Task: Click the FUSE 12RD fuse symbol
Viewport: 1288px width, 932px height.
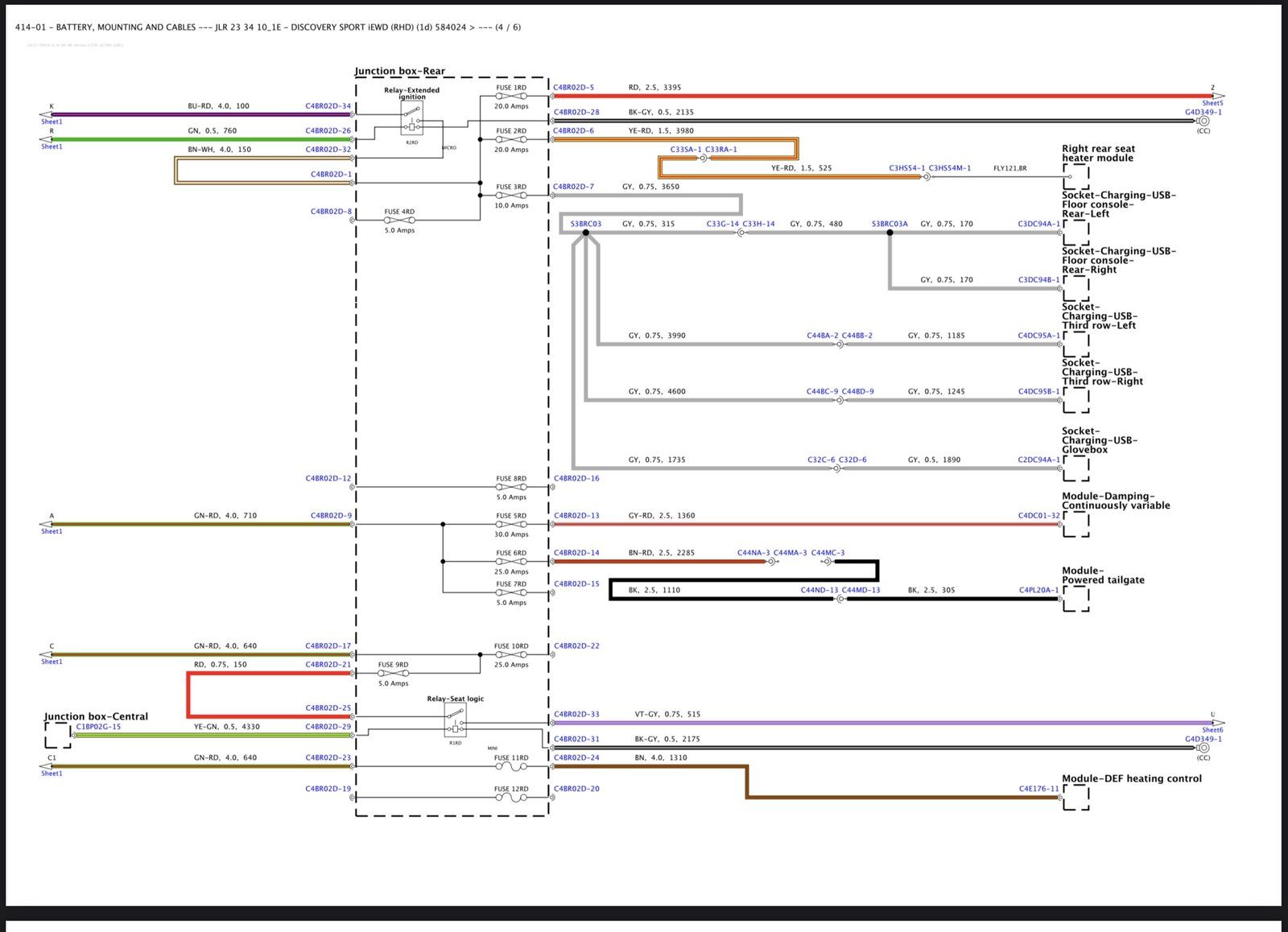Action: [x=511, y=798]
